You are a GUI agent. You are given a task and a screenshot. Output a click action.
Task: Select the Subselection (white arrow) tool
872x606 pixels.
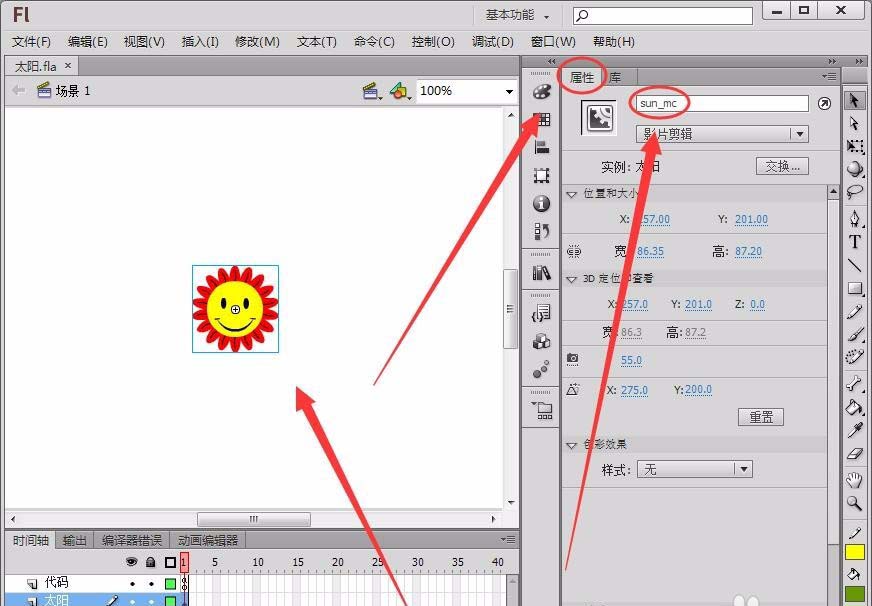tap(854, 123)
